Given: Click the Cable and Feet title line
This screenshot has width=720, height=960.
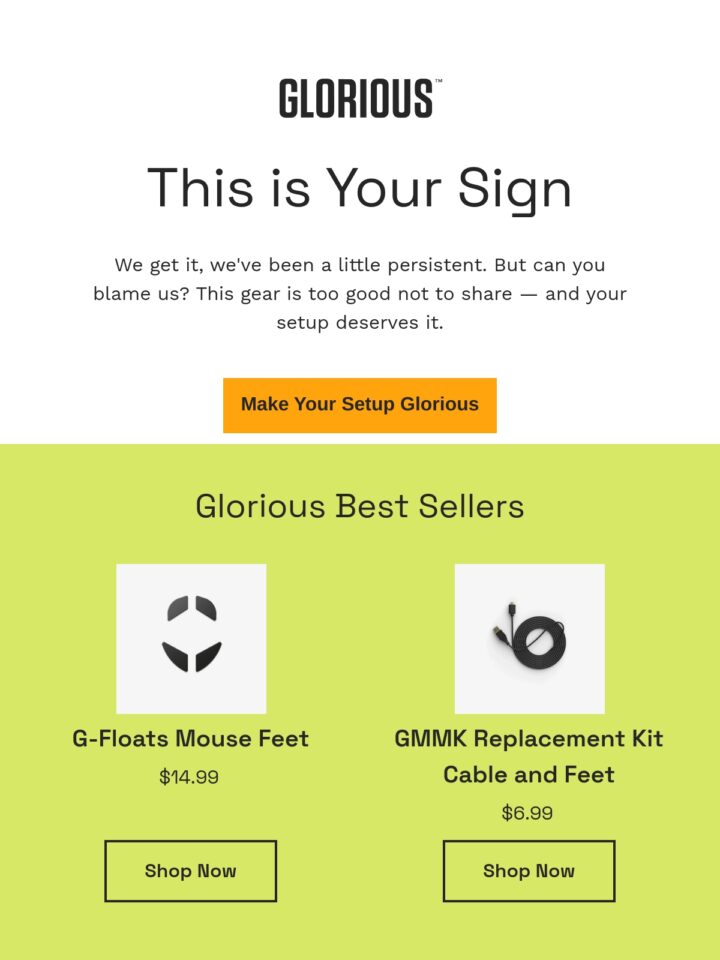Looking at the screenshot, I should pos(529,774).
